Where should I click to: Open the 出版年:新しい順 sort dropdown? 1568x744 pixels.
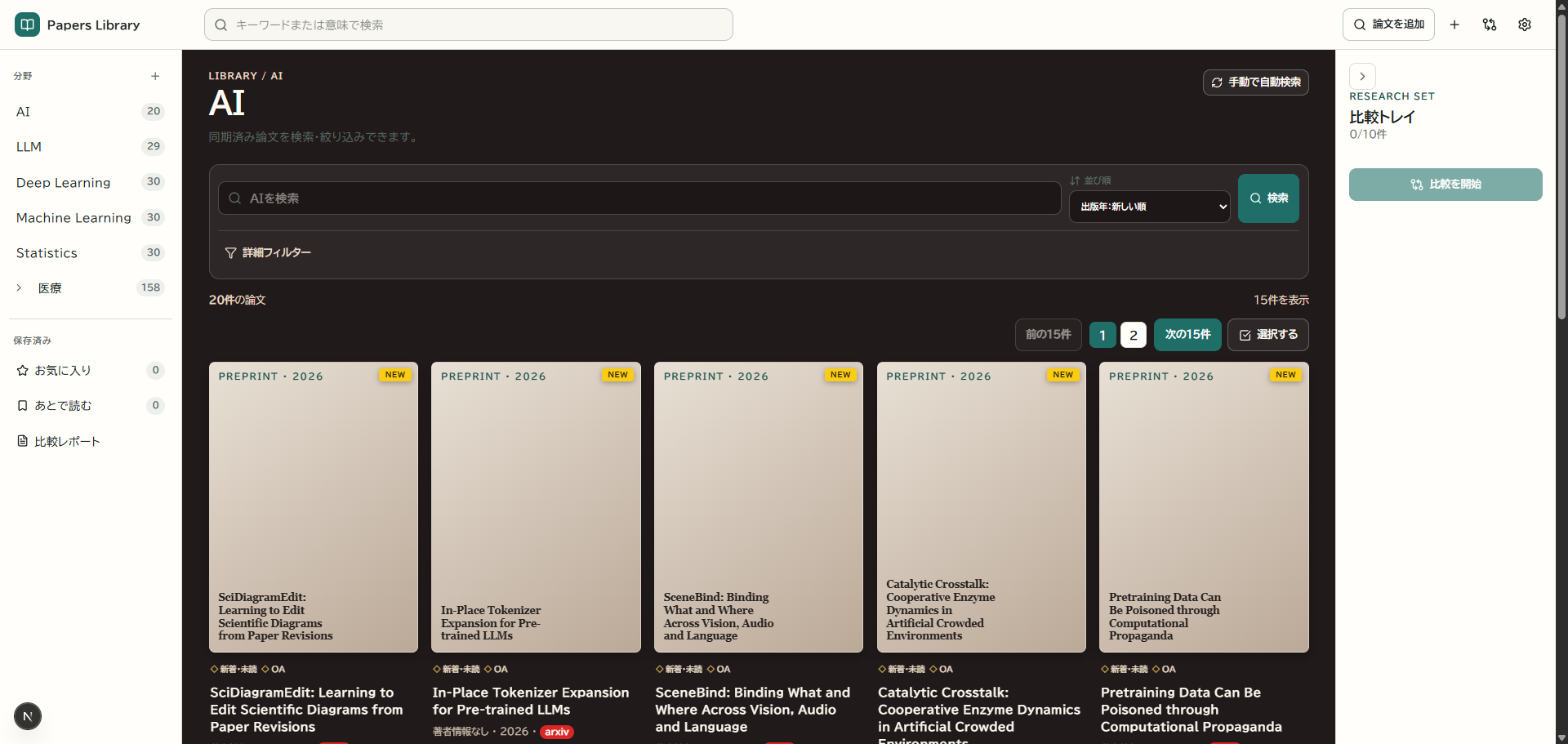tap(1149, 207)
